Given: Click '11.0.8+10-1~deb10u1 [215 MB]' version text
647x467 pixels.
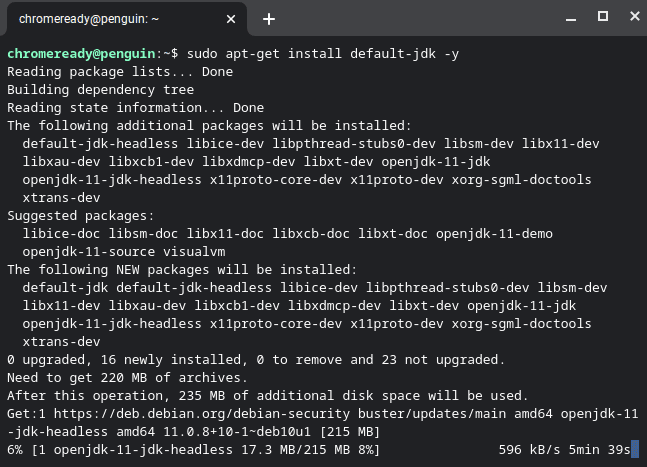Looking at the screenshot, I should [x=271, y=432].
